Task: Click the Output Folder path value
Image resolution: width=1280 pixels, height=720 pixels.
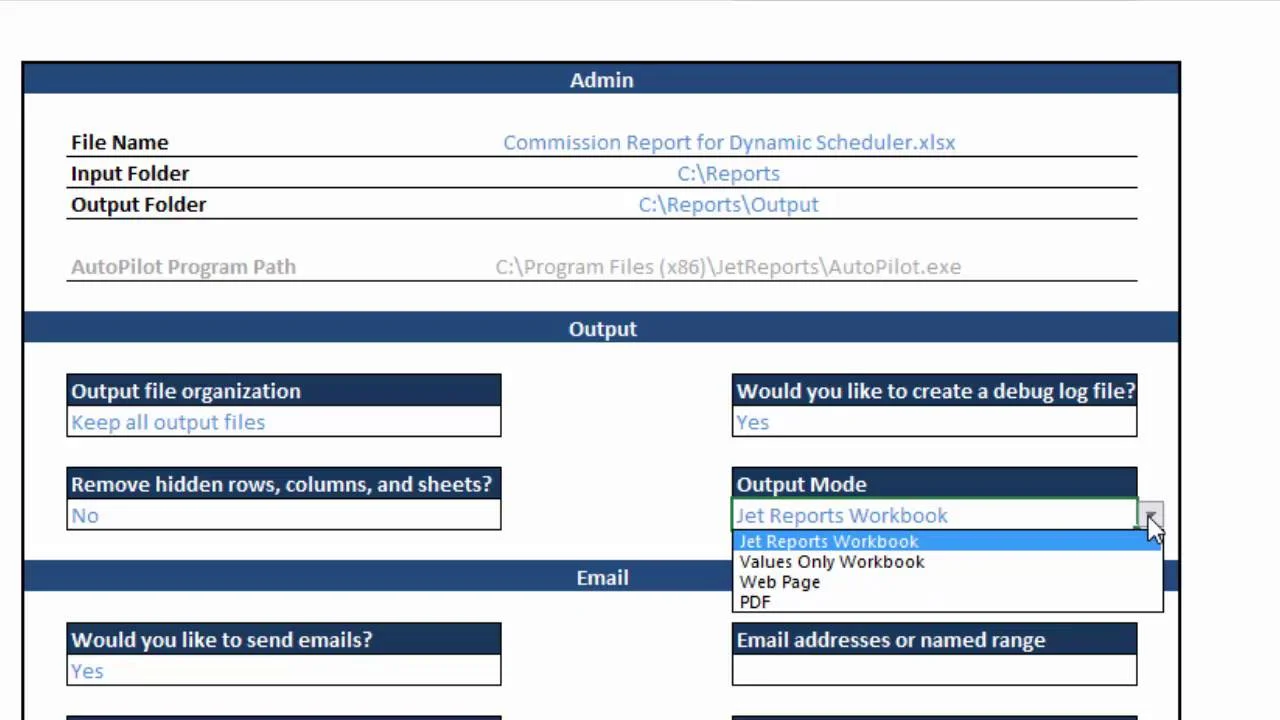Action: 728,205
